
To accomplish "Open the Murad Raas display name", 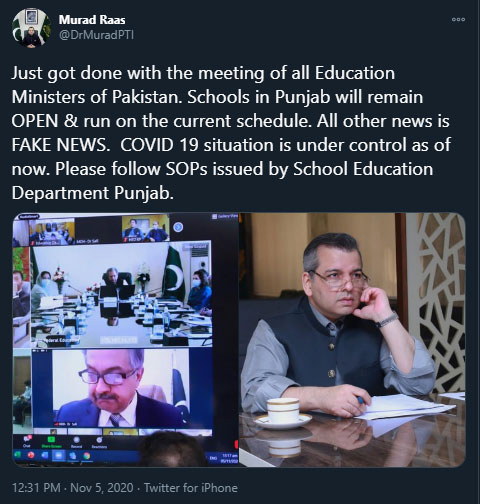I will click(92, 20).
